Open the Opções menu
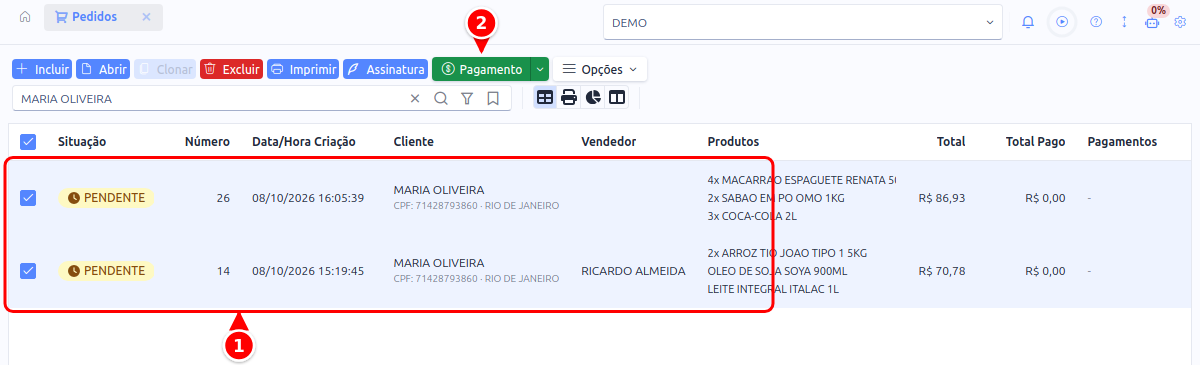Viewport: 1200px width, 365px height. (600, 69)
